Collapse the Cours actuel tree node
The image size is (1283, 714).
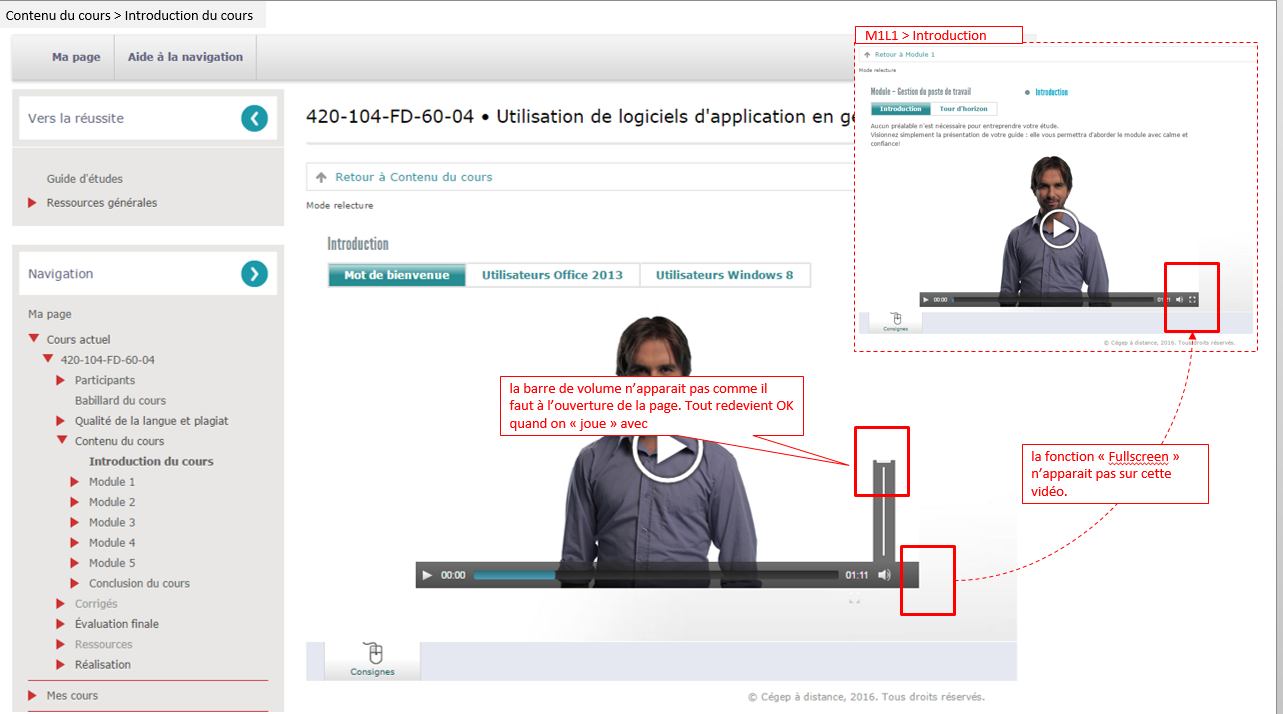pos(34,339)
